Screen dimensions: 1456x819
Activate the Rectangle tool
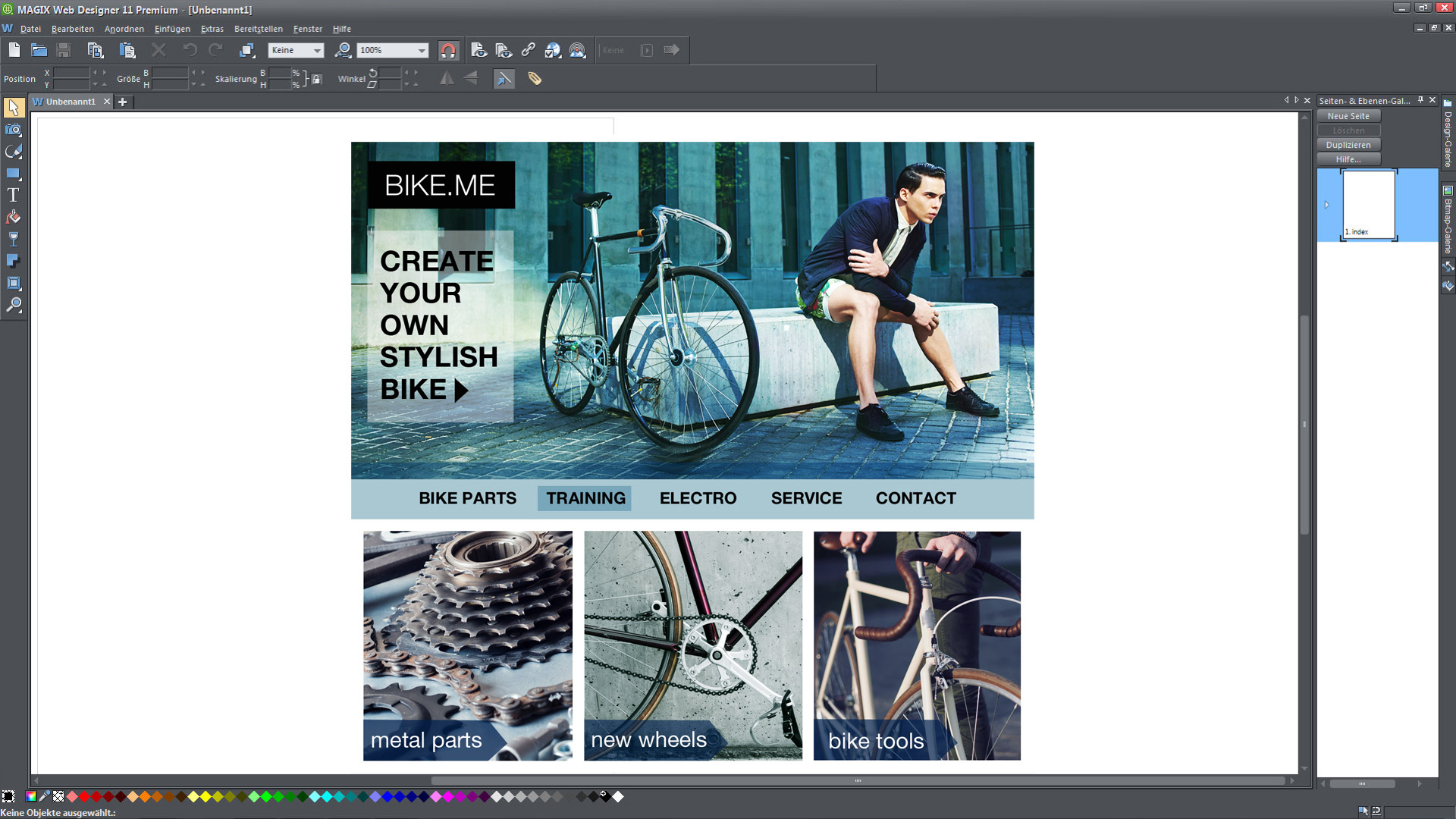point(14,173)
